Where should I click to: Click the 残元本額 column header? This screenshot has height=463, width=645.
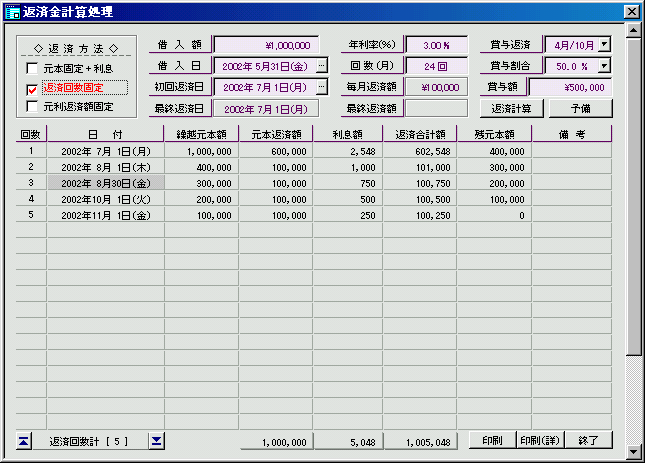click(x=493, y=133)
